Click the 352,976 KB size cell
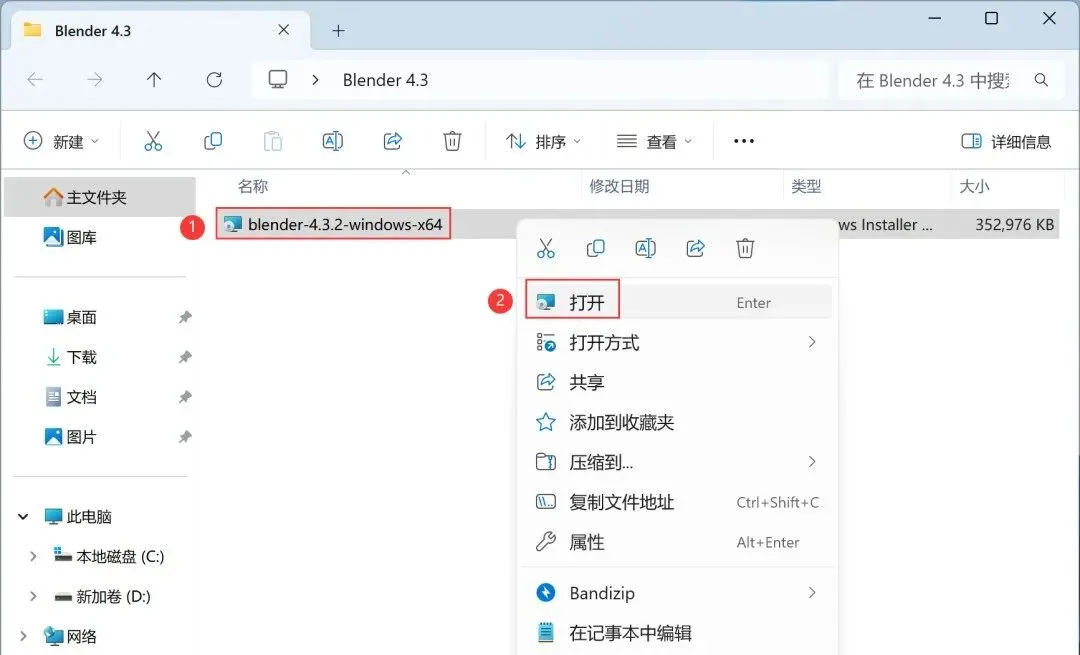 [x=1015, y=225]
